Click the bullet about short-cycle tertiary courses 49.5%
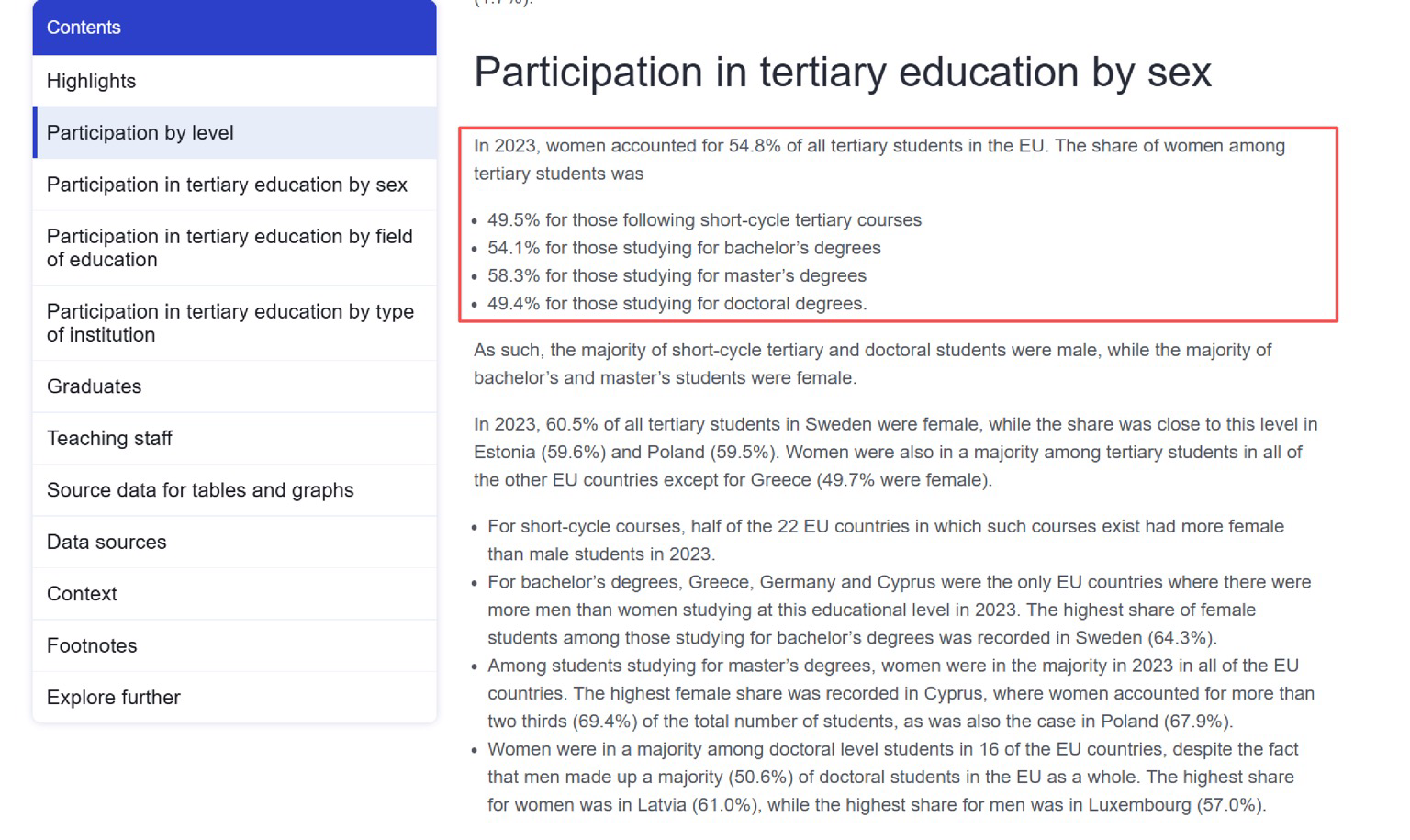Image resolution: width=1410 pixels, height=840 pixels. pos(704,220)
